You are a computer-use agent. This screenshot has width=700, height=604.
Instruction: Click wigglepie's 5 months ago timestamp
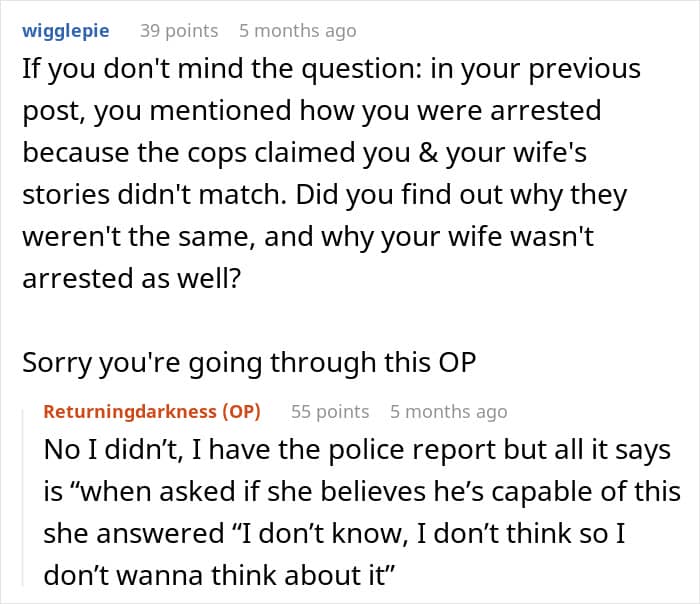[297, 31]
